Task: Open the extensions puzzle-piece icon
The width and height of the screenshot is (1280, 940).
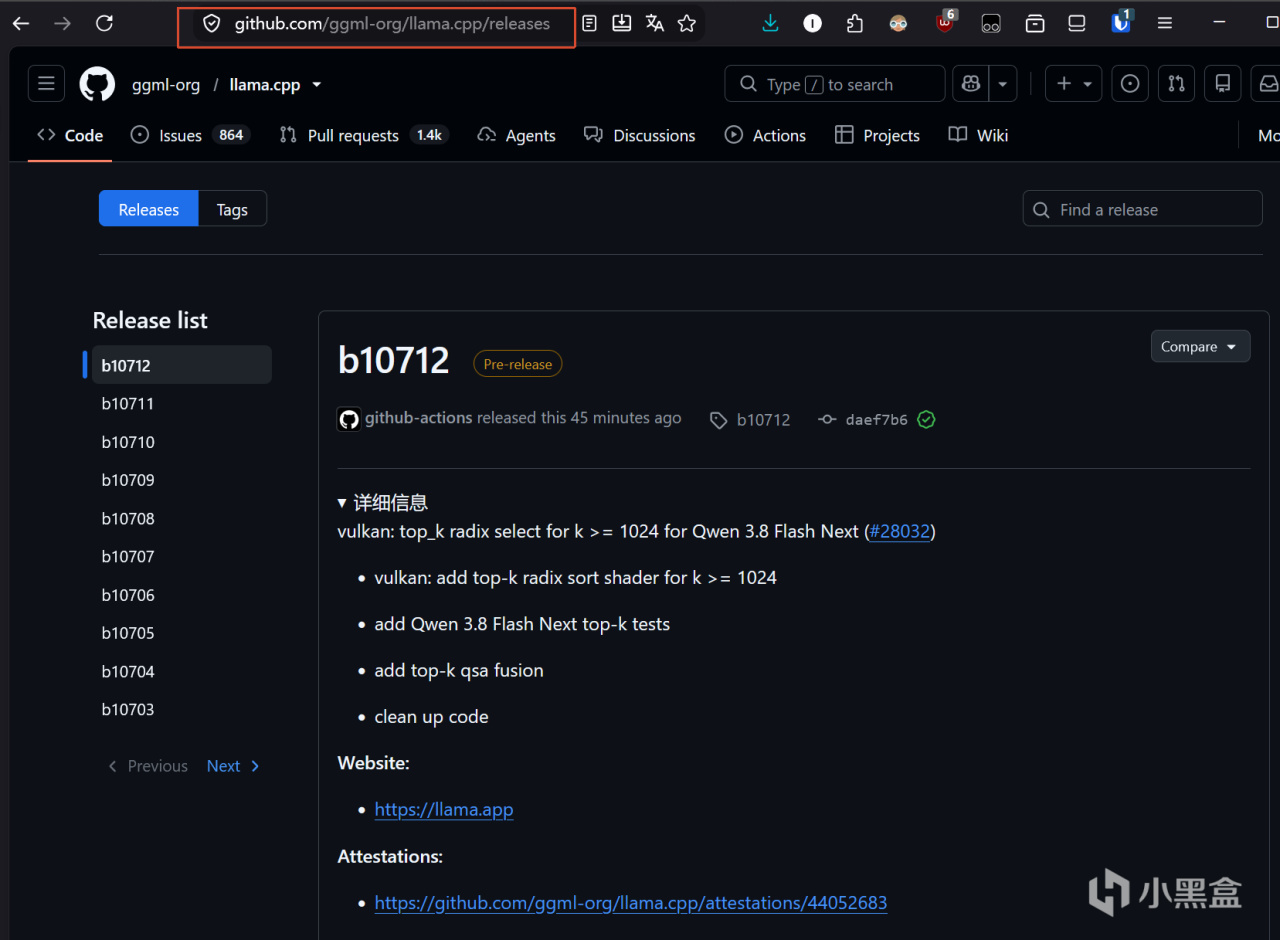Action: (854, 23)
